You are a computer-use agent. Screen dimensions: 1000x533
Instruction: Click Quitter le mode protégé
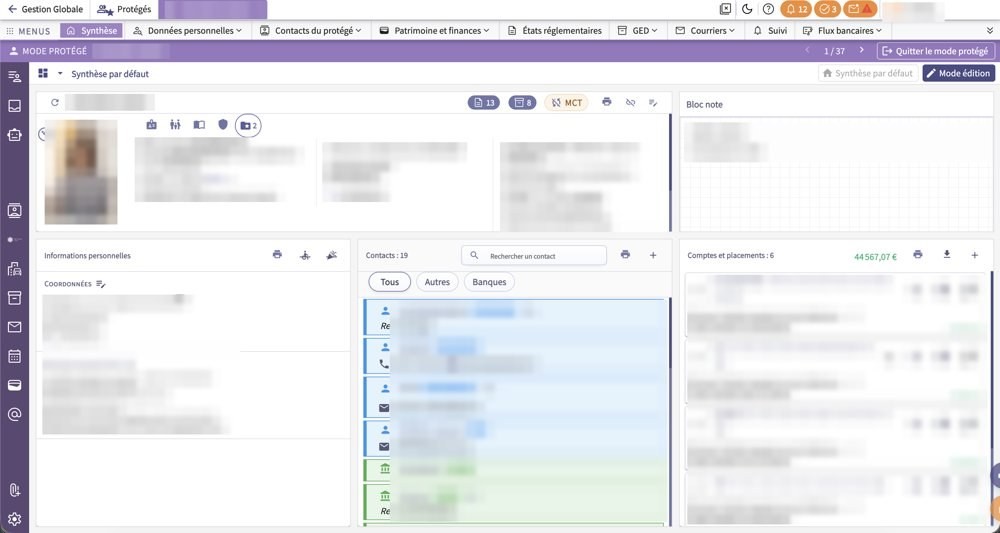936,51
